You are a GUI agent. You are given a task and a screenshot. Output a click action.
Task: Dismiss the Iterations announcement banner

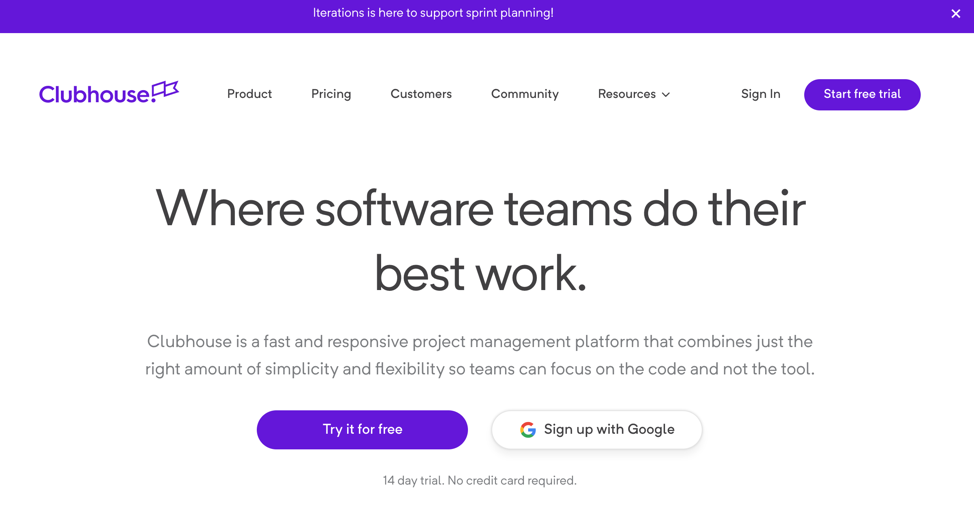(955, 14)
